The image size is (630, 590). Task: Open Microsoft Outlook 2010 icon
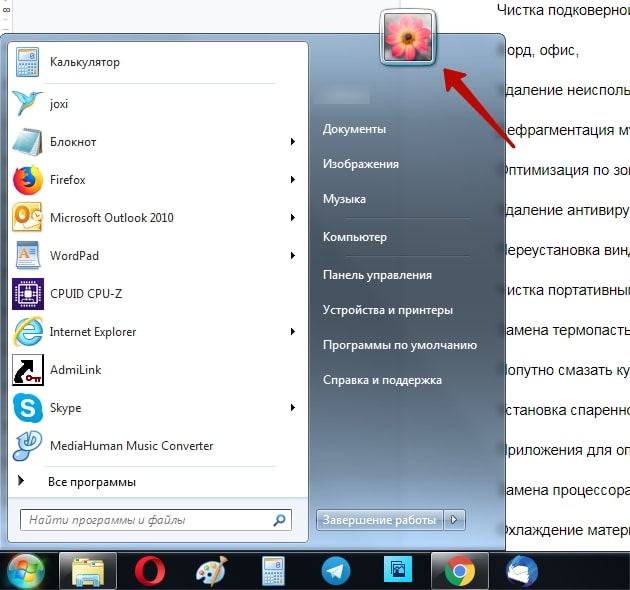(27, 217)
